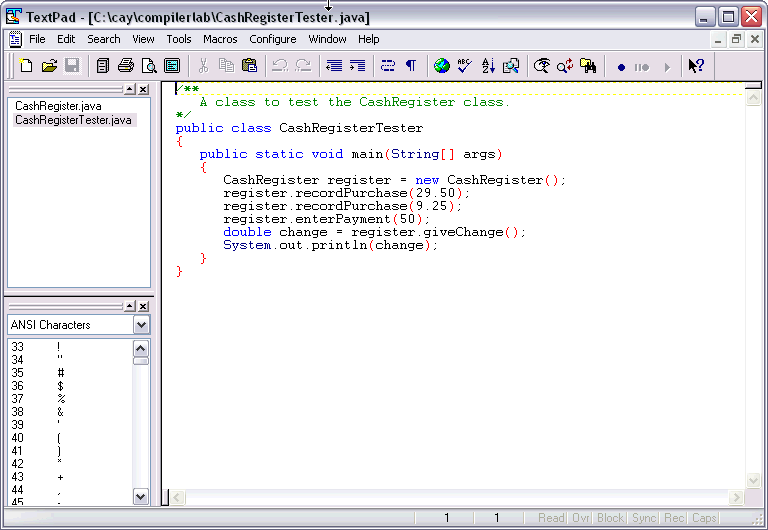Image resolution: width=768 pixels, height=530 pixels.
Task: Close the clip library pane
Action: point(143,306)
